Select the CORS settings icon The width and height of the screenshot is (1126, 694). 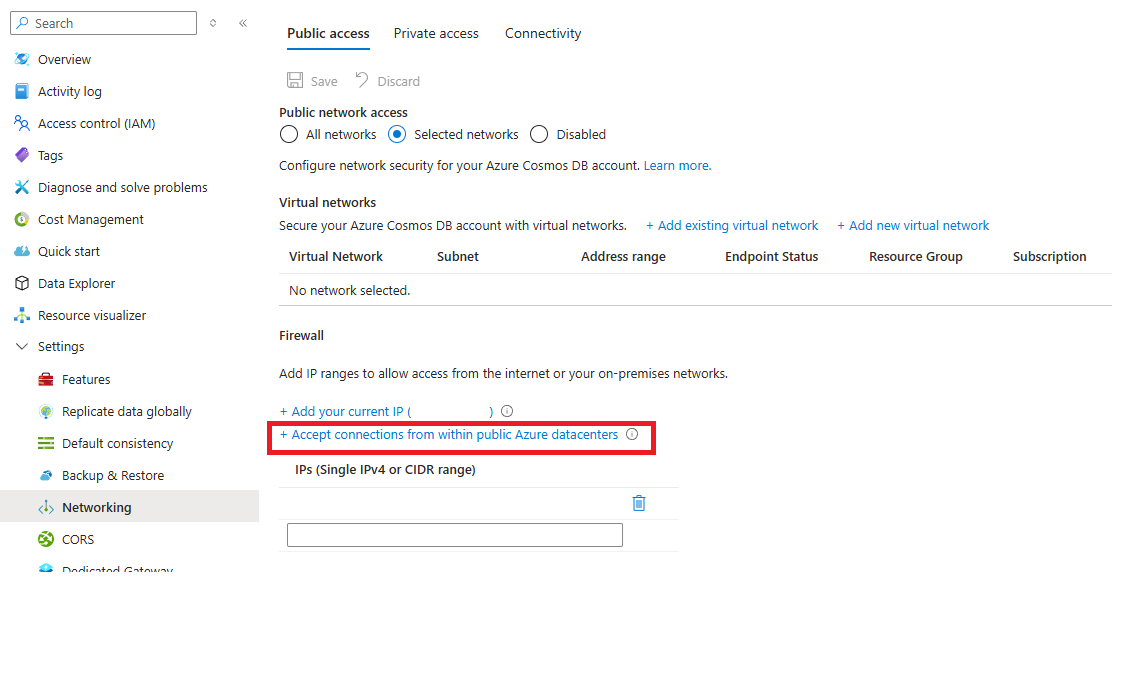47,539
